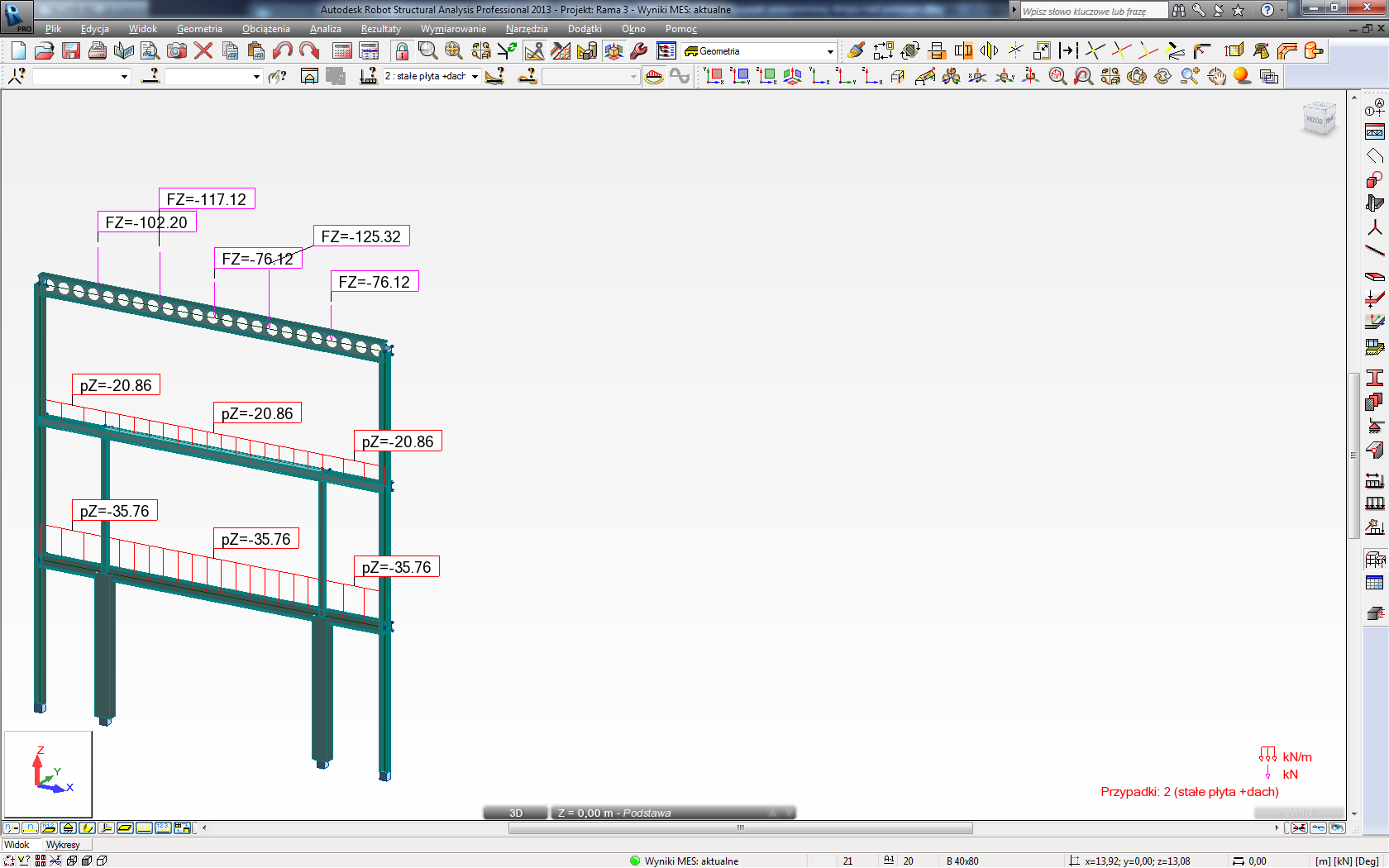Screen dimensions: 1389x868
Task: Toggle panel numbers display
Action: [x=49, y=827]
